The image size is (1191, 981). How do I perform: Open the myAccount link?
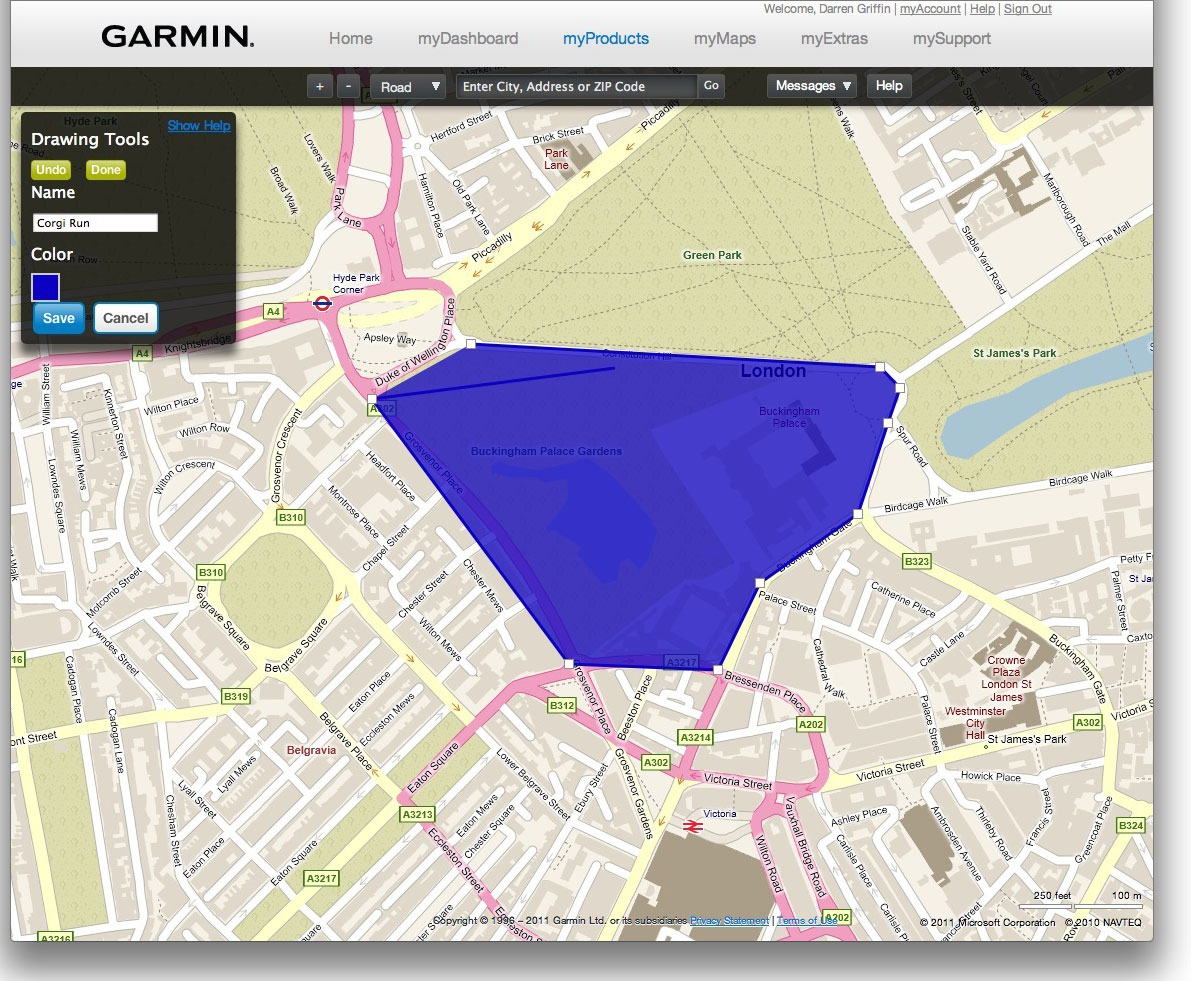pos(930,9)
